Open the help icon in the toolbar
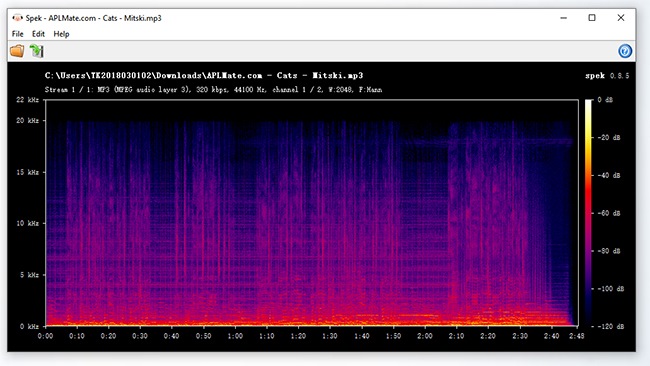The height and width of the screenshot is (366, 650). tap(625, 51)
